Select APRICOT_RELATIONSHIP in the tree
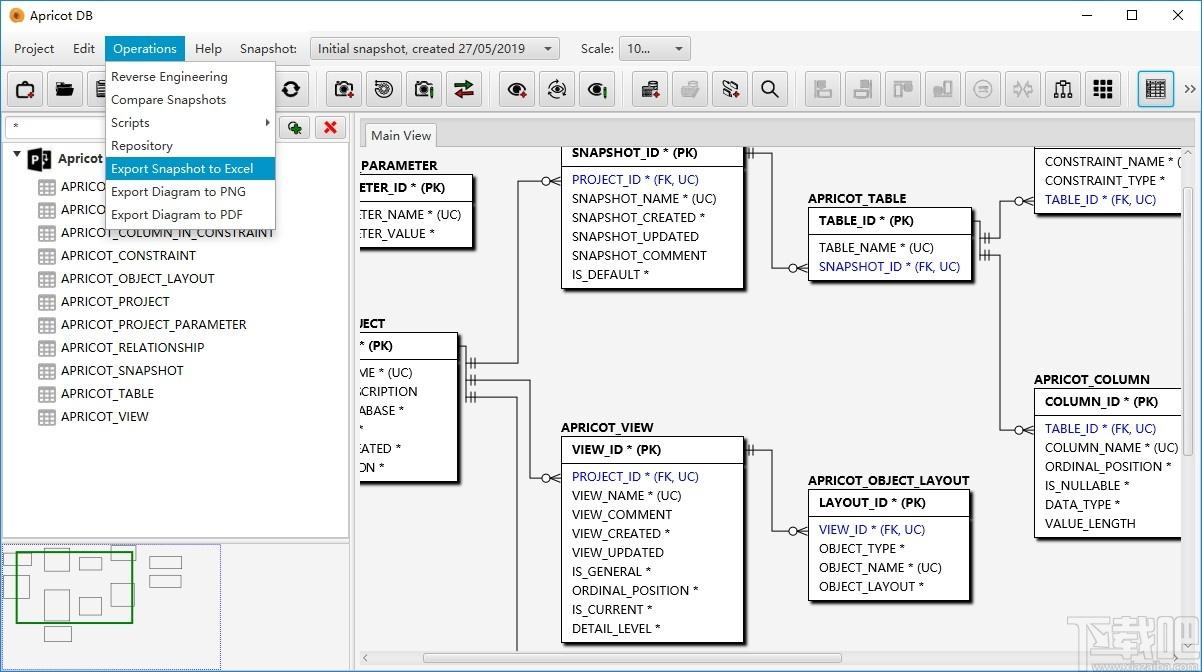The width and height of the screenshot is (1202, 672). click(132, 347)
